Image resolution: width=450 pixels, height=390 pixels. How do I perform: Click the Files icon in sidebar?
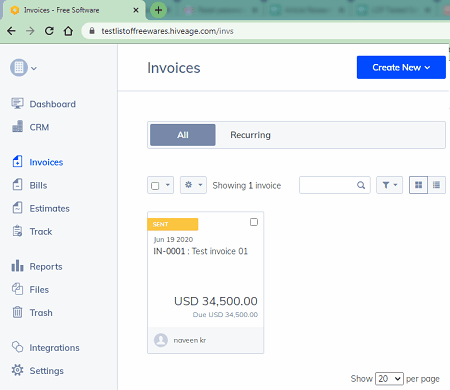pyautogui.click(x=17, y=289)
